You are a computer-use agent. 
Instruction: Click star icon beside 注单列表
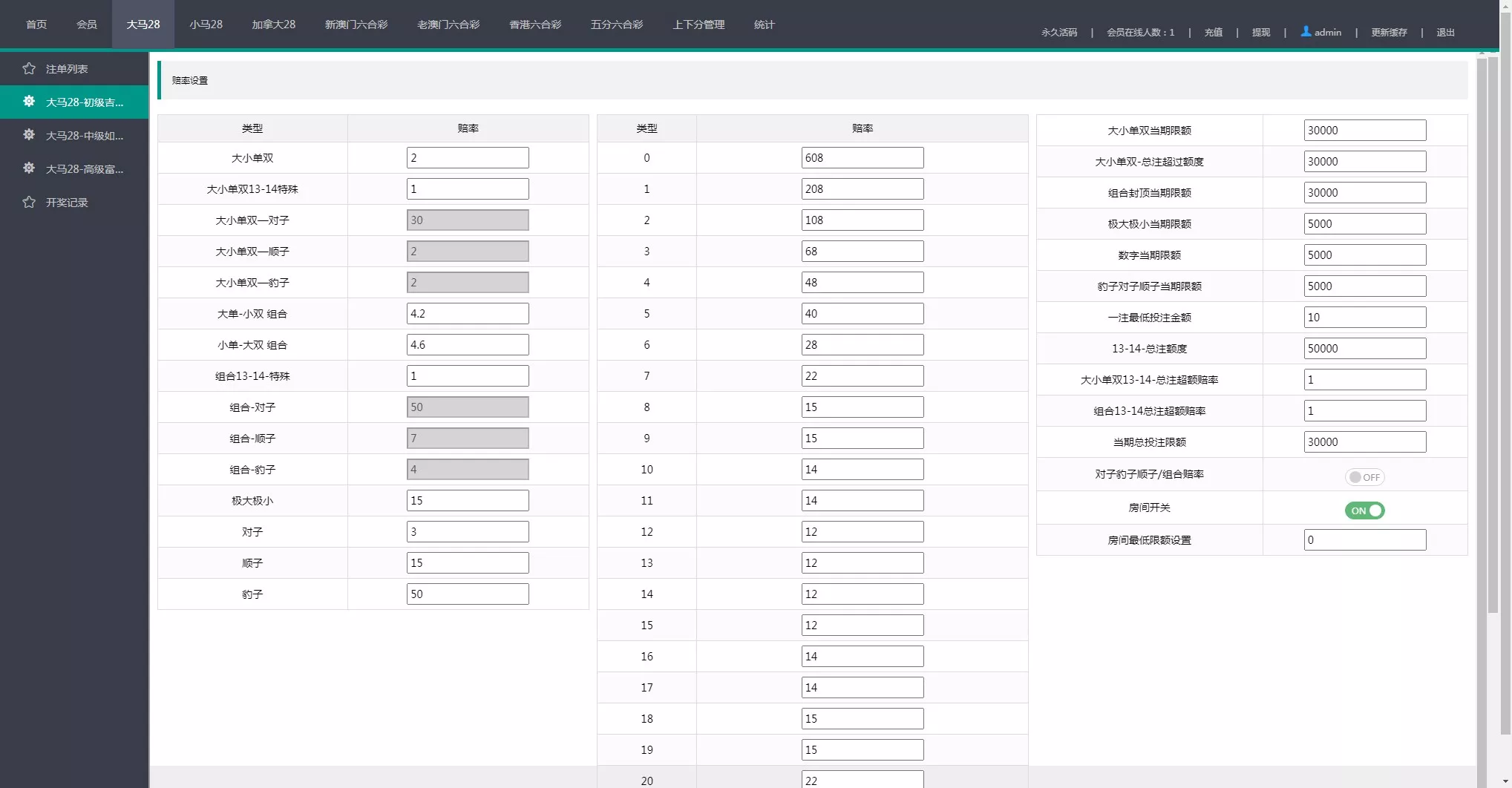click(x=29, y=69)
